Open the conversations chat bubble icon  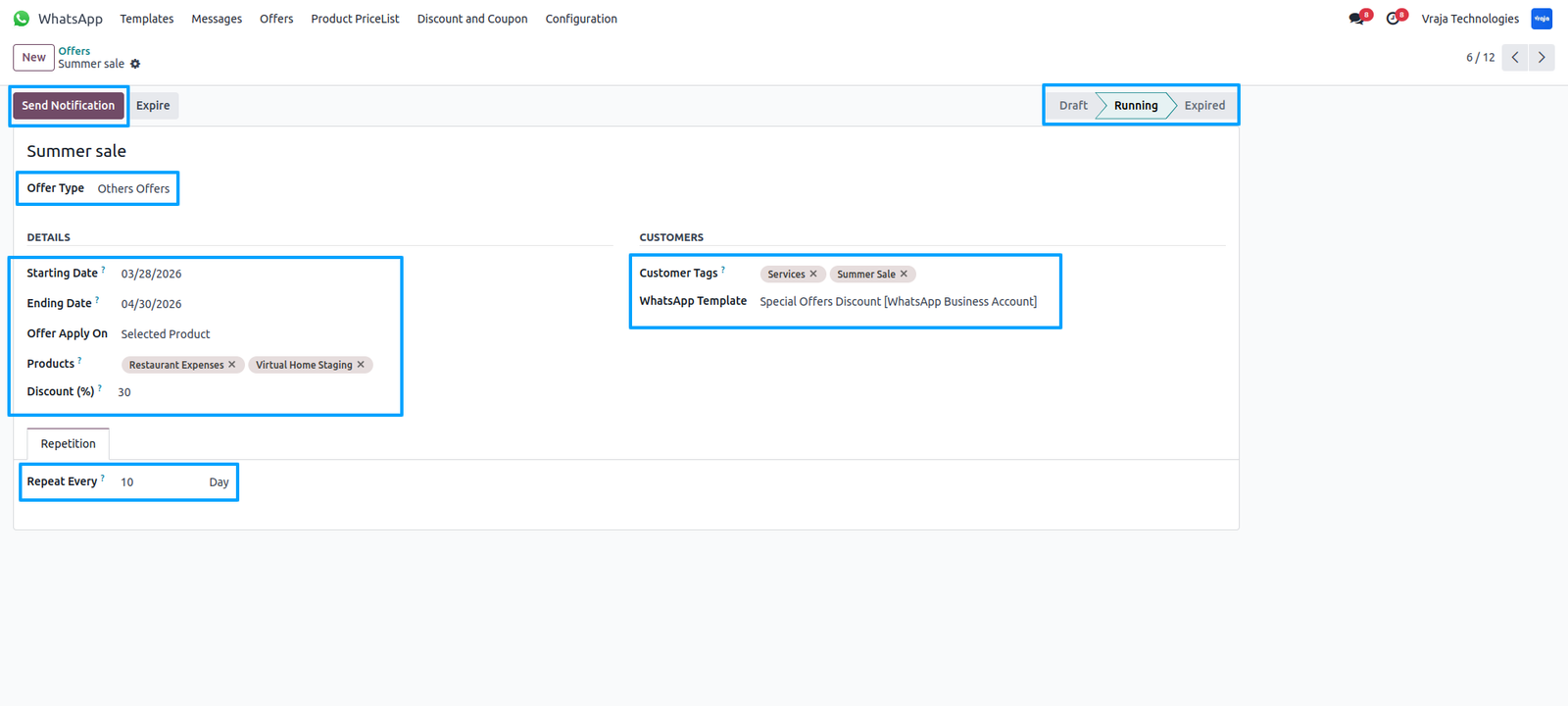[1357, 19]
